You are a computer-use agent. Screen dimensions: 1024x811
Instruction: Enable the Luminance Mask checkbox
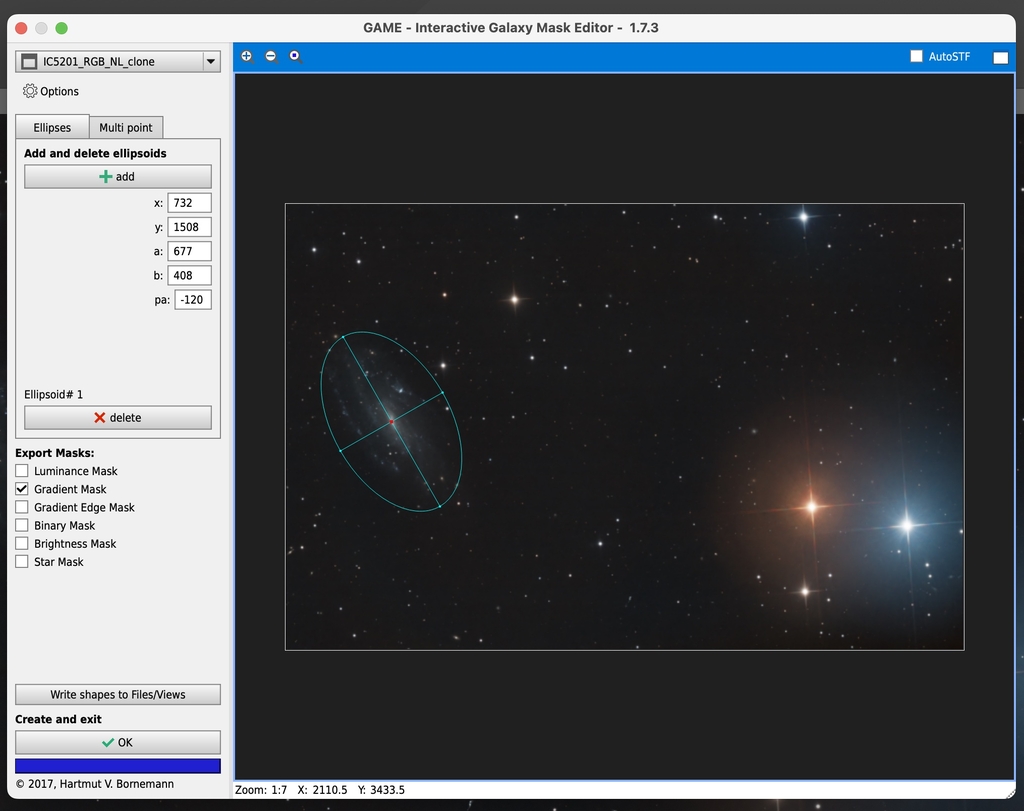point(22,471)
